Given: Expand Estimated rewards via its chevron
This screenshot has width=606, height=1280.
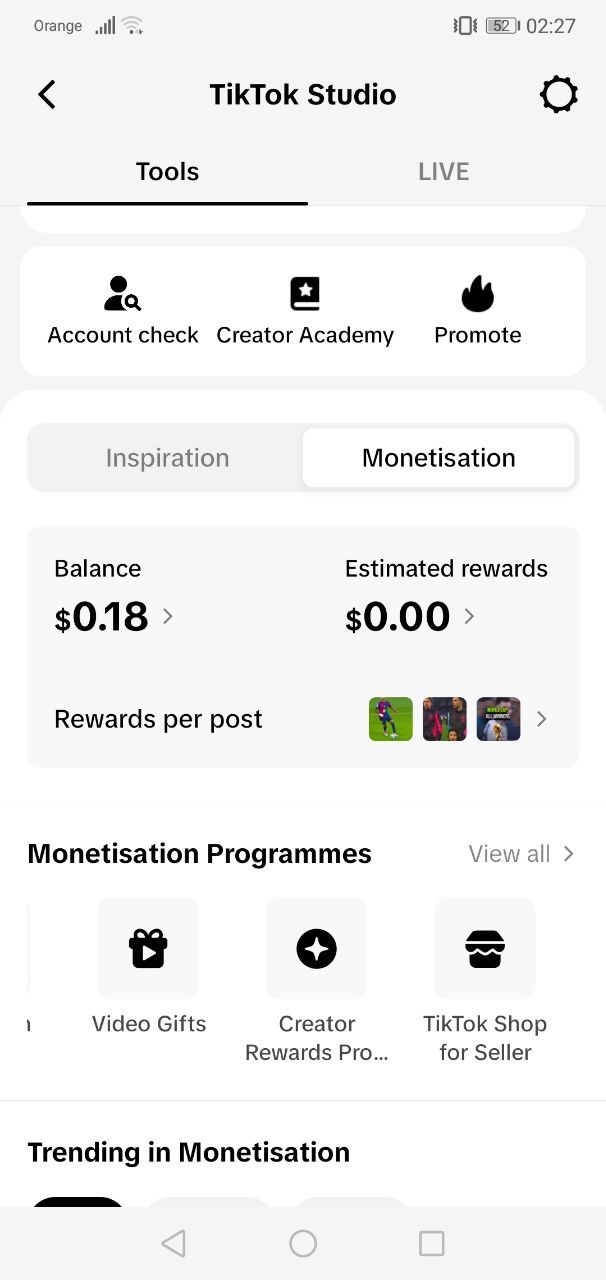Looking at the screenshot, I should [468, 616].
